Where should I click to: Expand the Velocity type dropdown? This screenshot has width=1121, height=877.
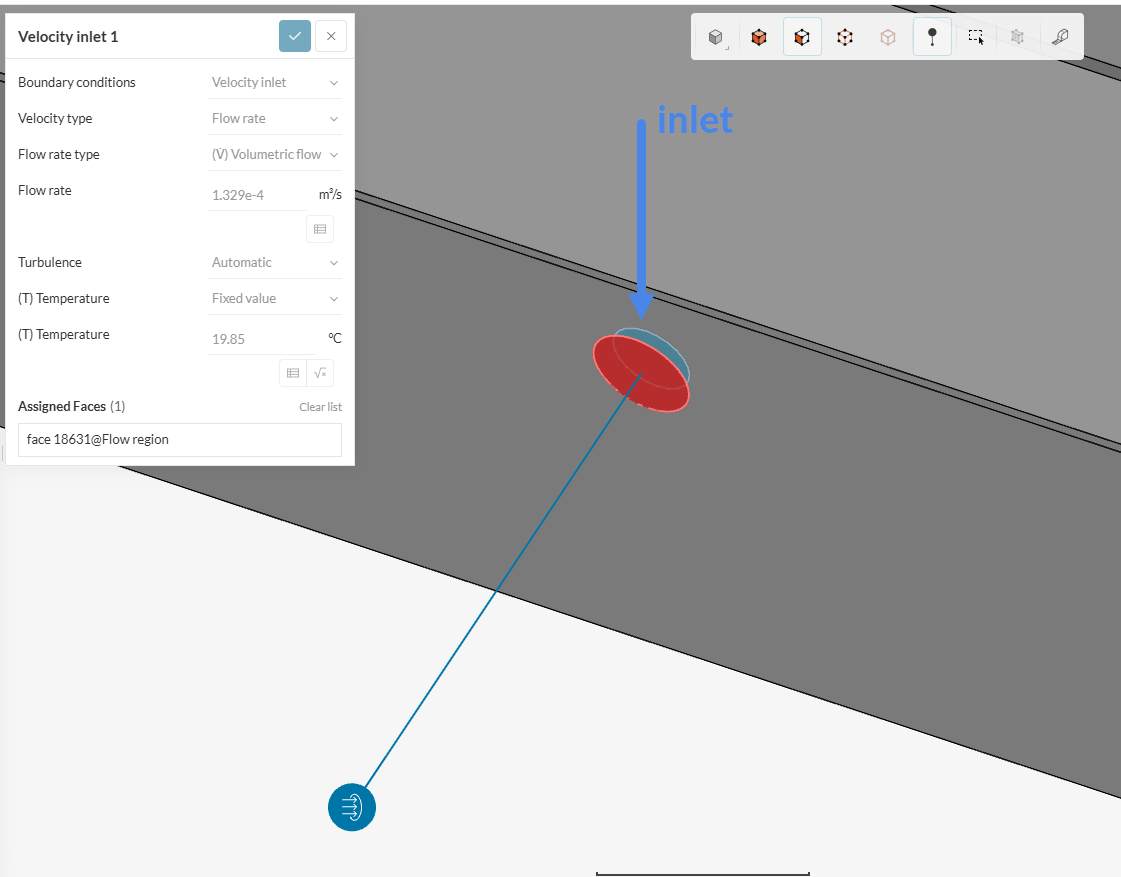coord(275,118)
